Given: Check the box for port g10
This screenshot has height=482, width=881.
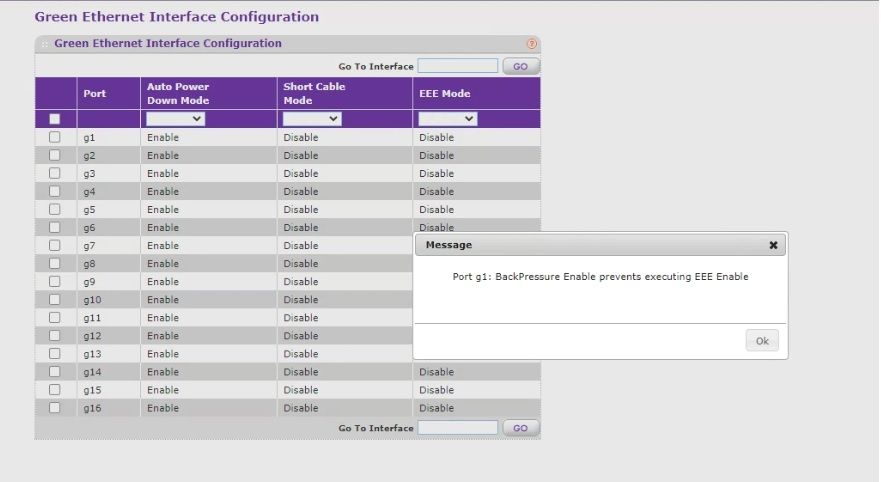Looking at the screenshot, I should (55, 299).
